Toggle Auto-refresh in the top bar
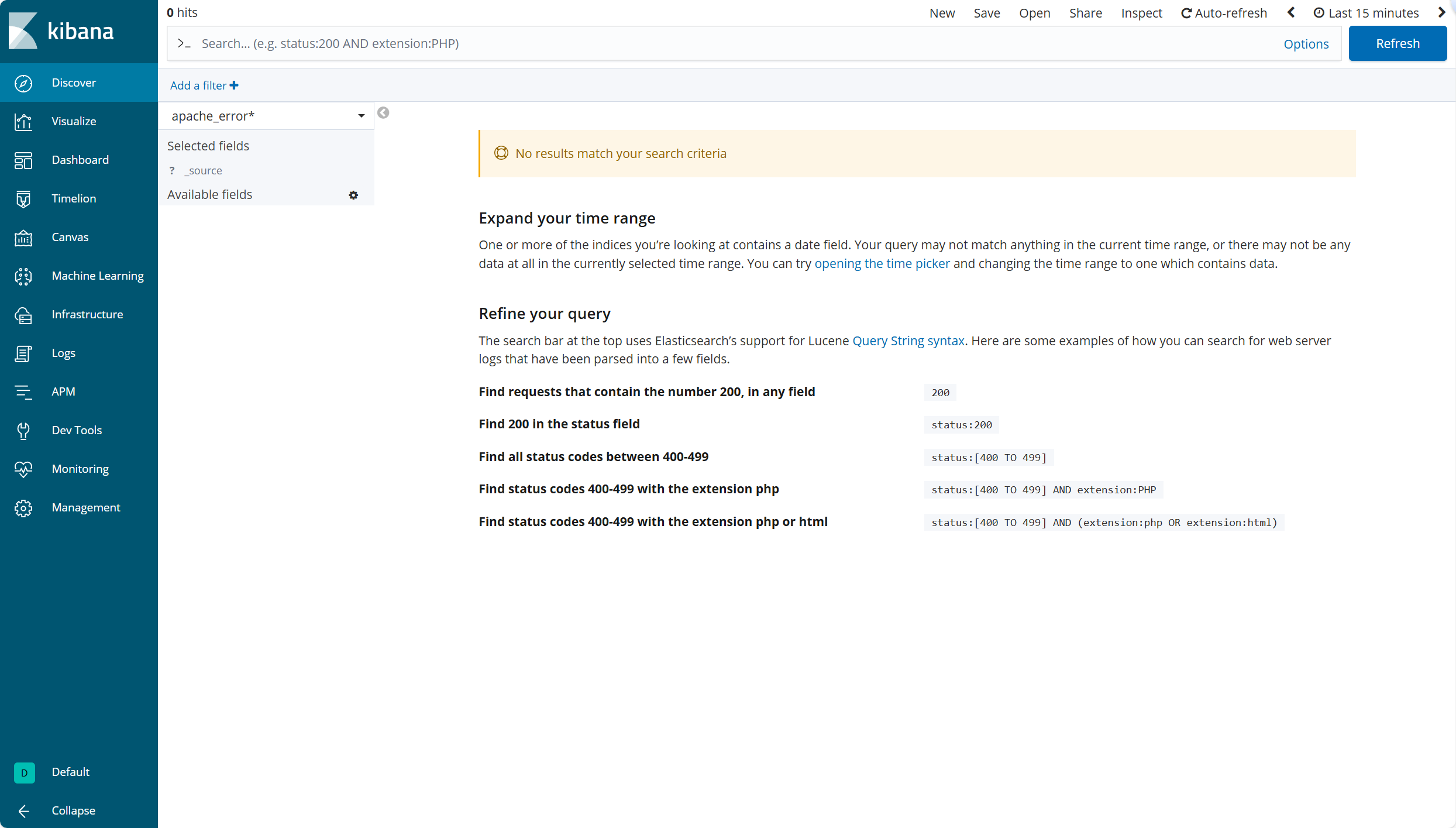Image resolution: width=1456 pixels, height=828 pixels. click(x=1224, y=13)
